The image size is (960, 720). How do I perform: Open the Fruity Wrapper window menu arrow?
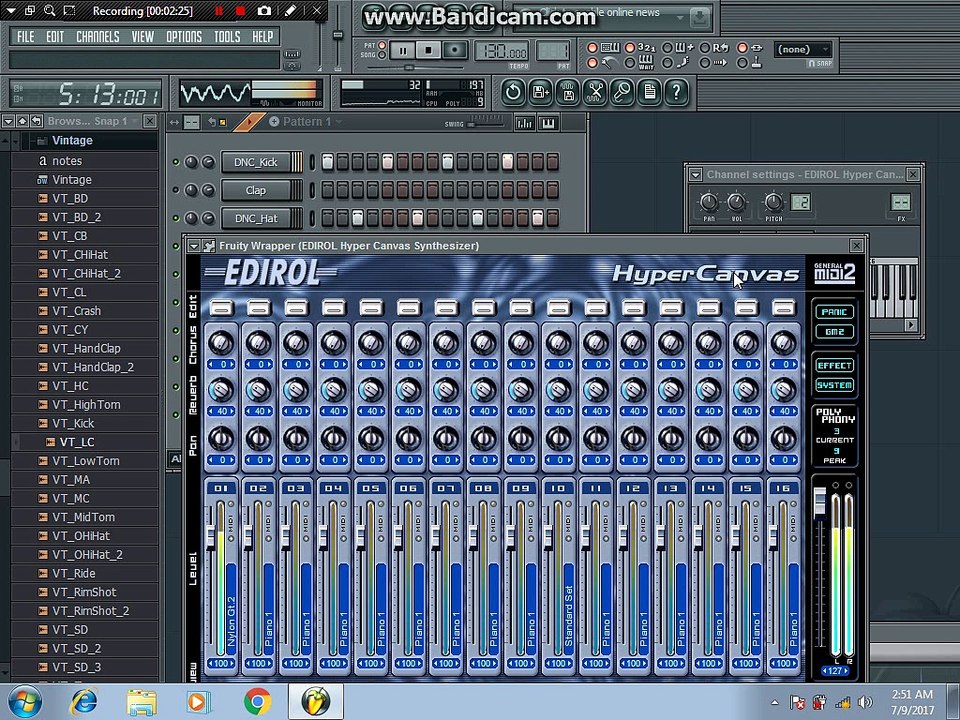pos(194,246)
